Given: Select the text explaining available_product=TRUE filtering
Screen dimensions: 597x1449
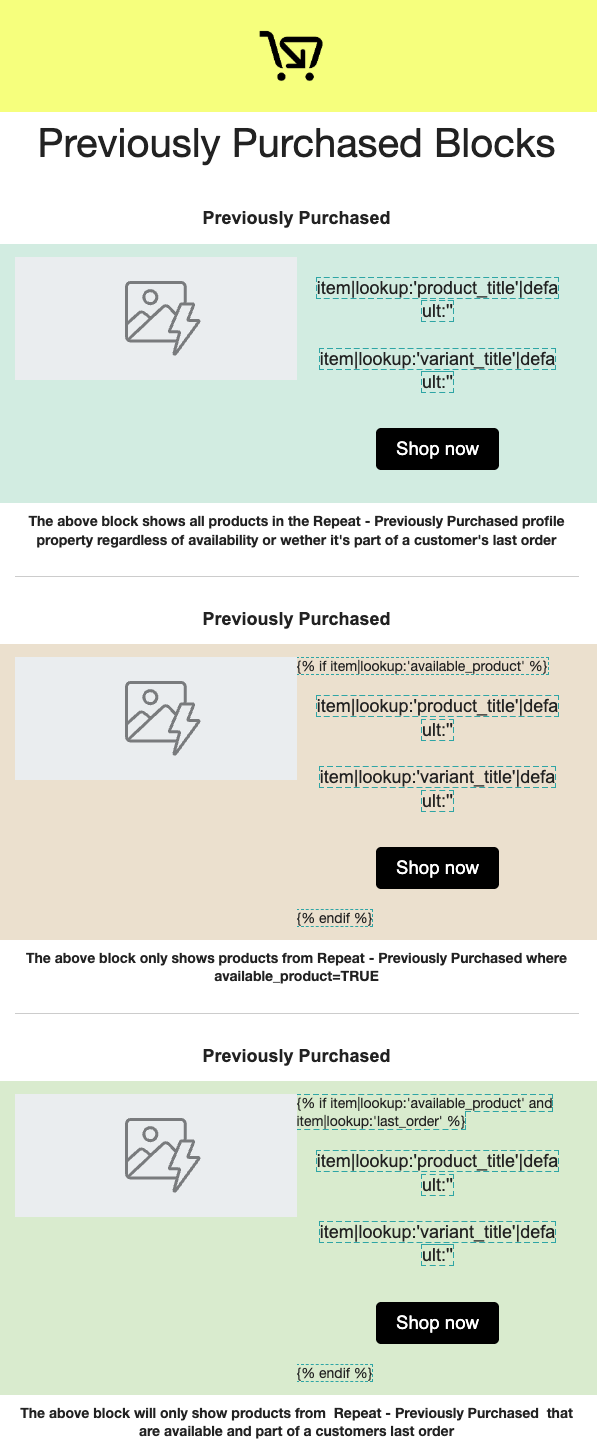Looking at the screenshot, I should click(x=296, y=967).
